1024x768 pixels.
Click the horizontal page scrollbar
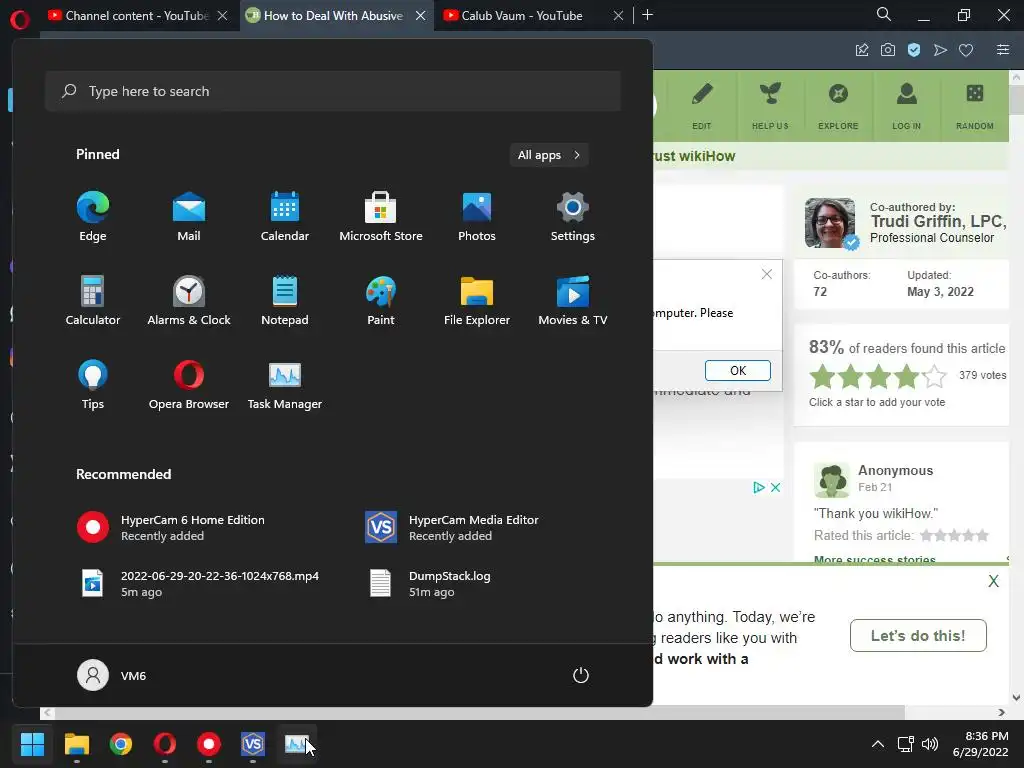[x=479, y=712]
